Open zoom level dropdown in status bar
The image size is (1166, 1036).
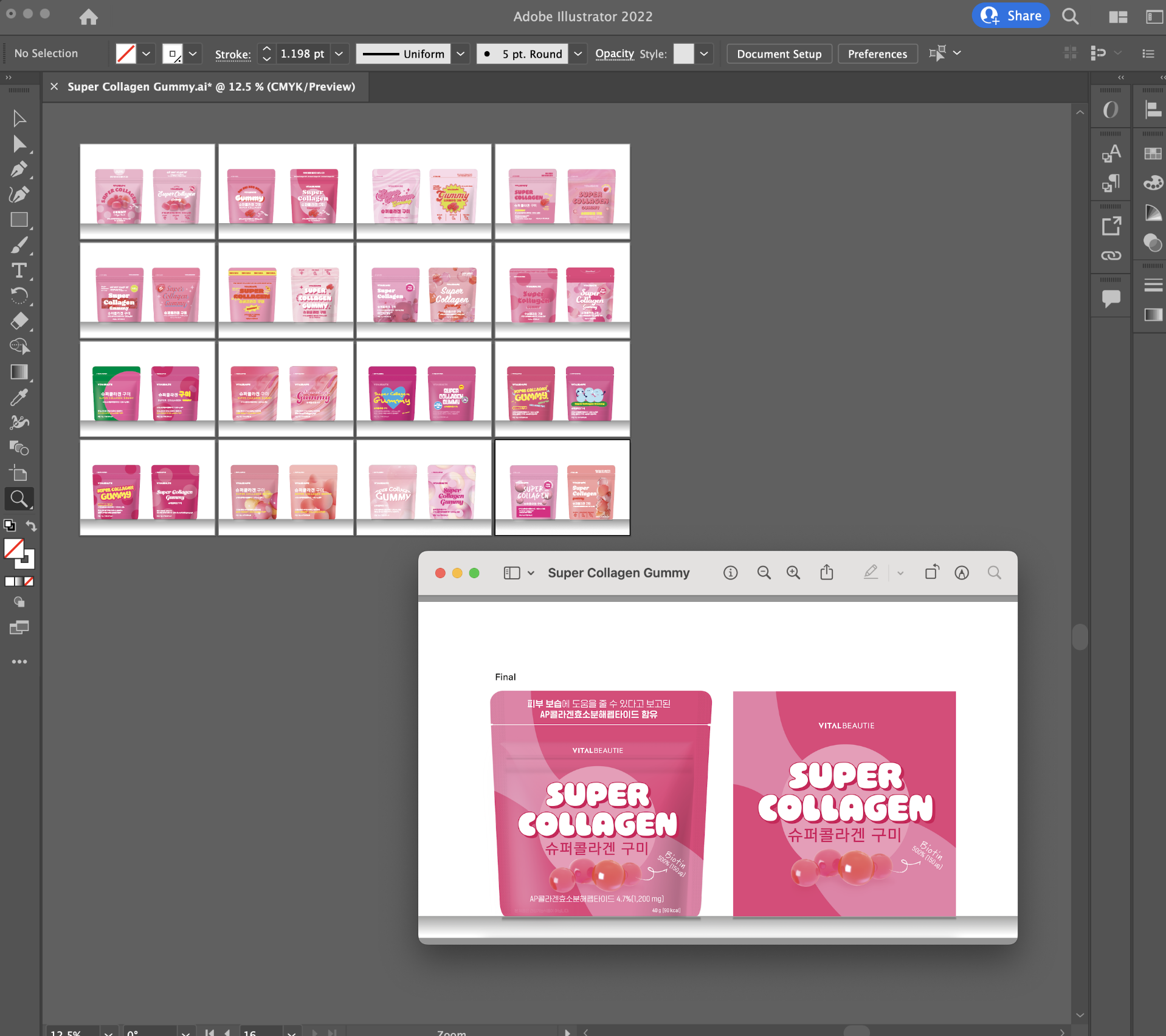point(108,1032)
